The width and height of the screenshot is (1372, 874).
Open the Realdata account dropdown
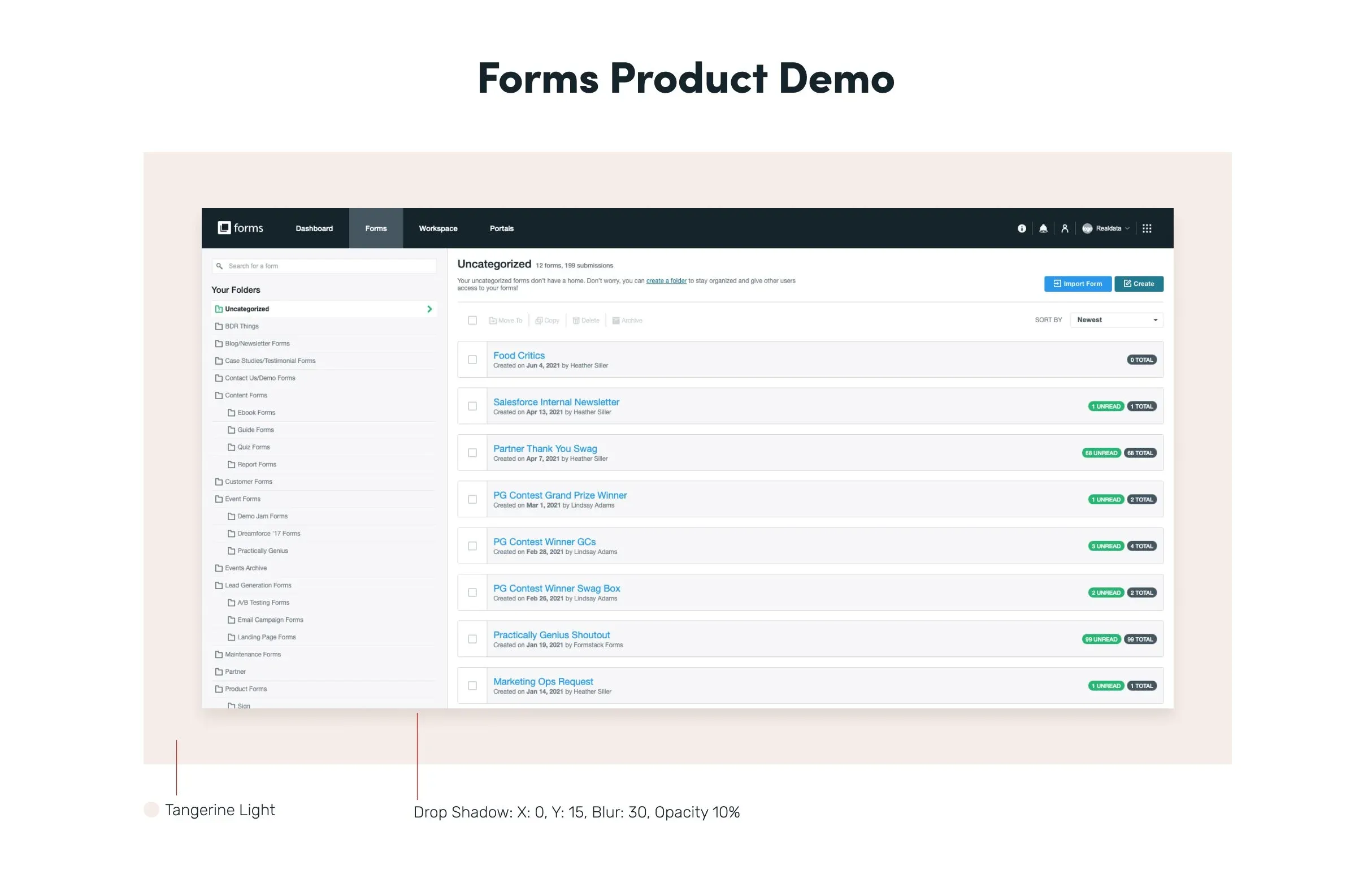(1106, 228)
